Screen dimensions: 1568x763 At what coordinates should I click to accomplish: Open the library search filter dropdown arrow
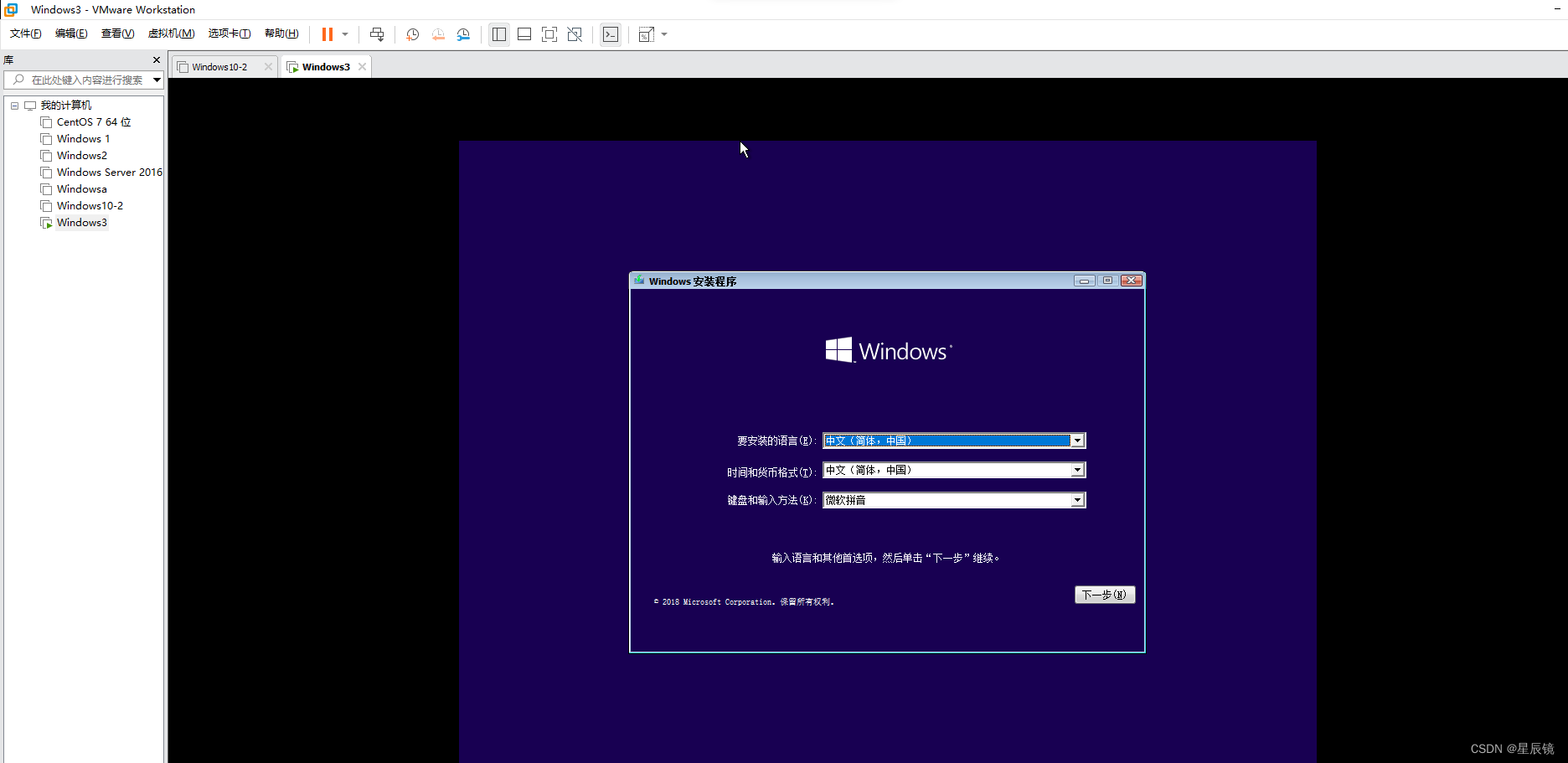(157, 80)
